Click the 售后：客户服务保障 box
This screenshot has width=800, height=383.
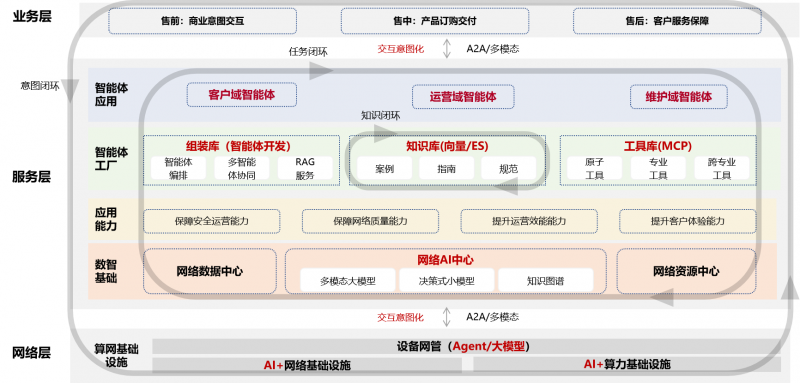667,21
